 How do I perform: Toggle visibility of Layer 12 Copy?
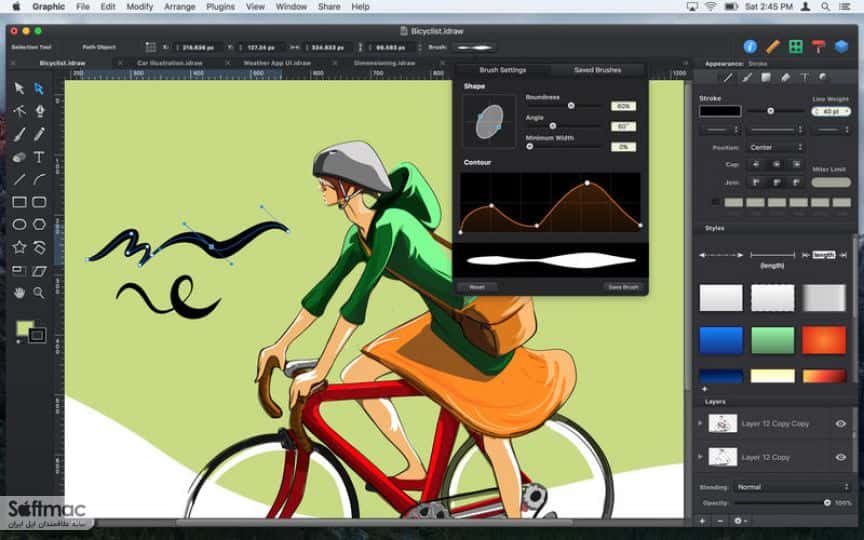pyautogui.click(x=840, y=457)
